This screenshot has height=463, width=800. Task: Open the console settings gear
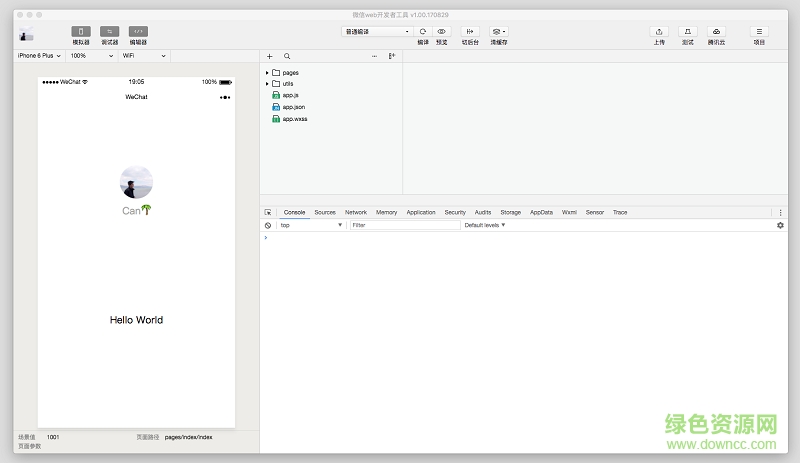click(x=780, y=225)
